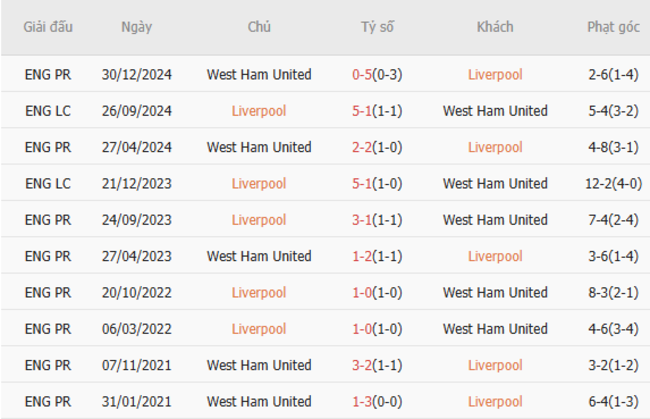The image size is (650, 419).
Task: Click the "Tỷ số" column header
Action: pyautogui.click(x=378, y=27)
